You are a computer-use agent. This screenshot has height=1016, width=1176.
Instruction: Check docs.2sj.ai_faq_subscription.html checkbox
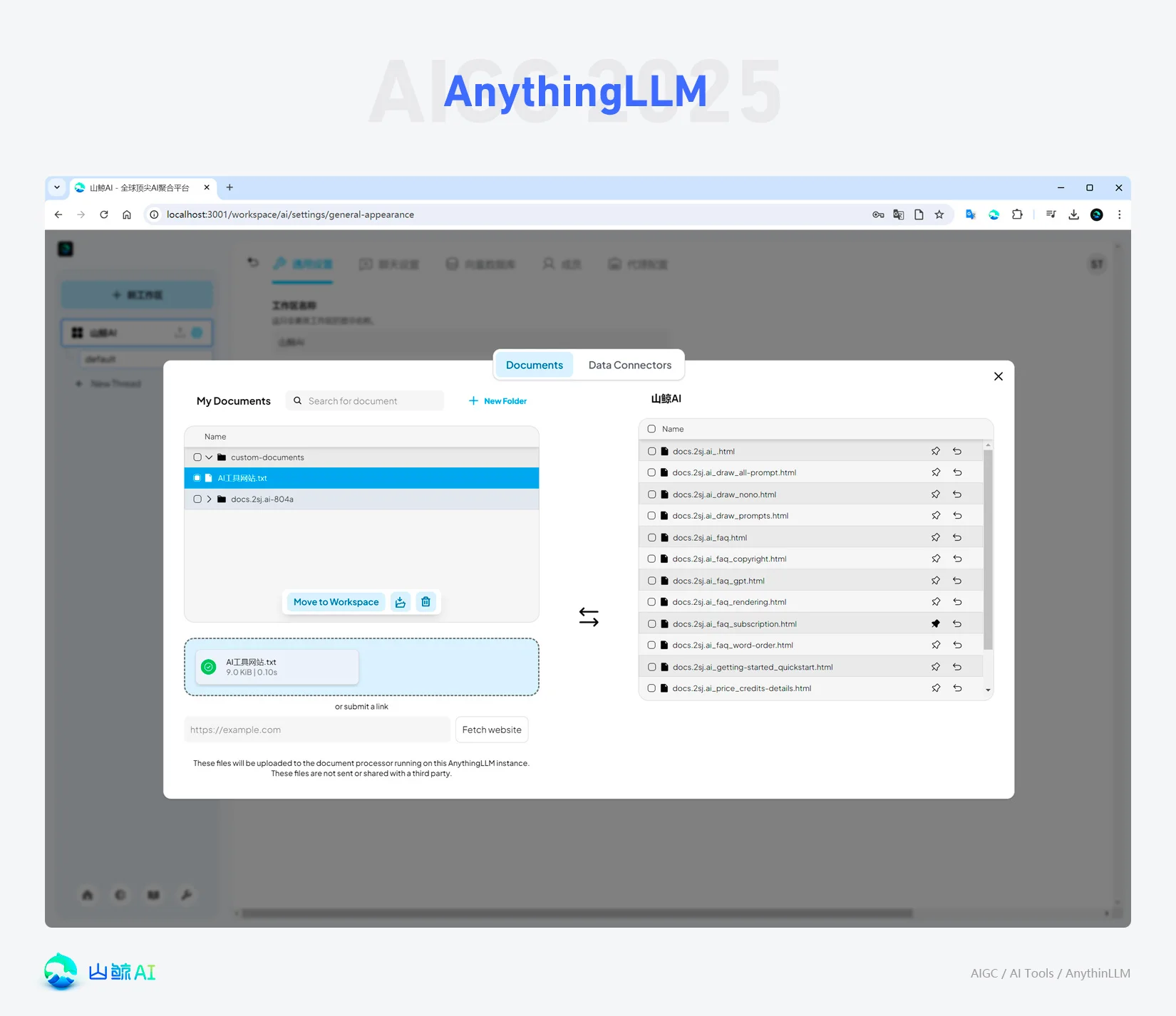pos(651,623)
